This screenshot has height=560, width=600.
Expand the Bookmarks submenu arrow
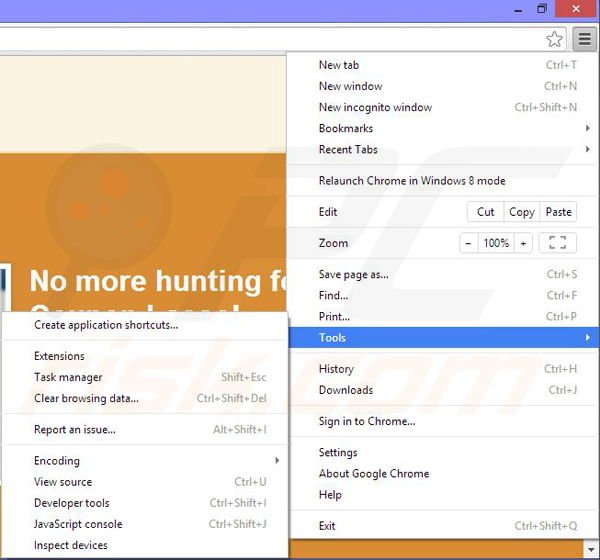(x=588, y=128)
